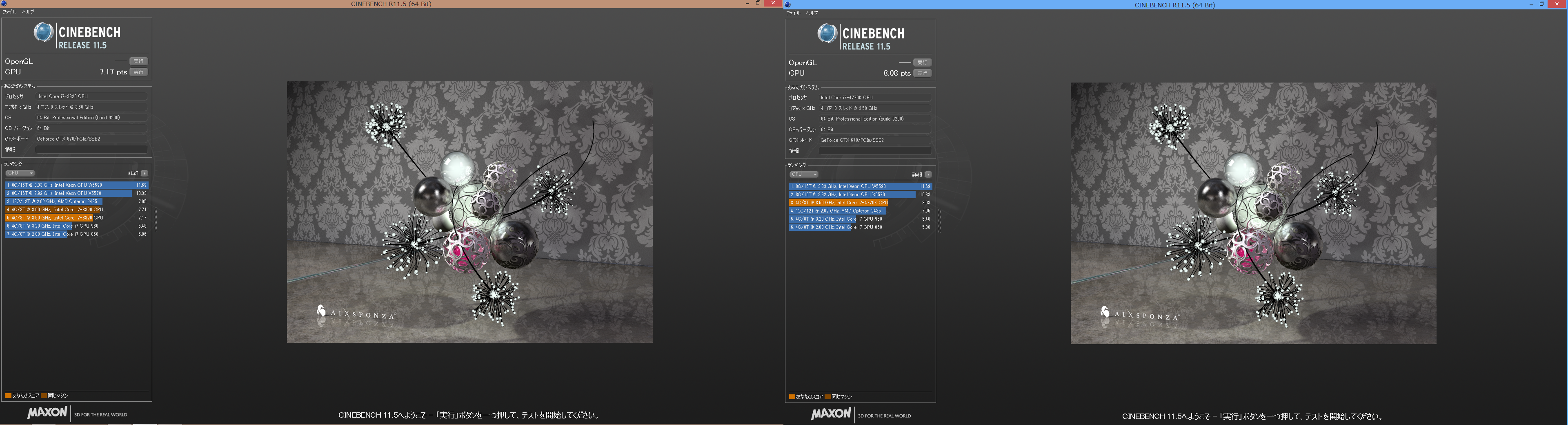The width and height of the screenshot is (1568, 425).
Task: Open the ranking CPU dropdown in the left window
Action: click(20, 173)
